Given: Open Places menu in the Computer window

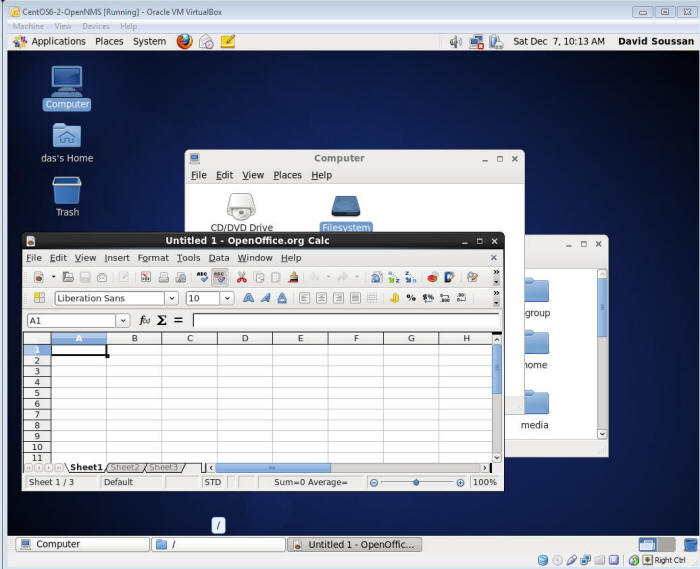Looking at the screenshot, I should pos(288,175).
